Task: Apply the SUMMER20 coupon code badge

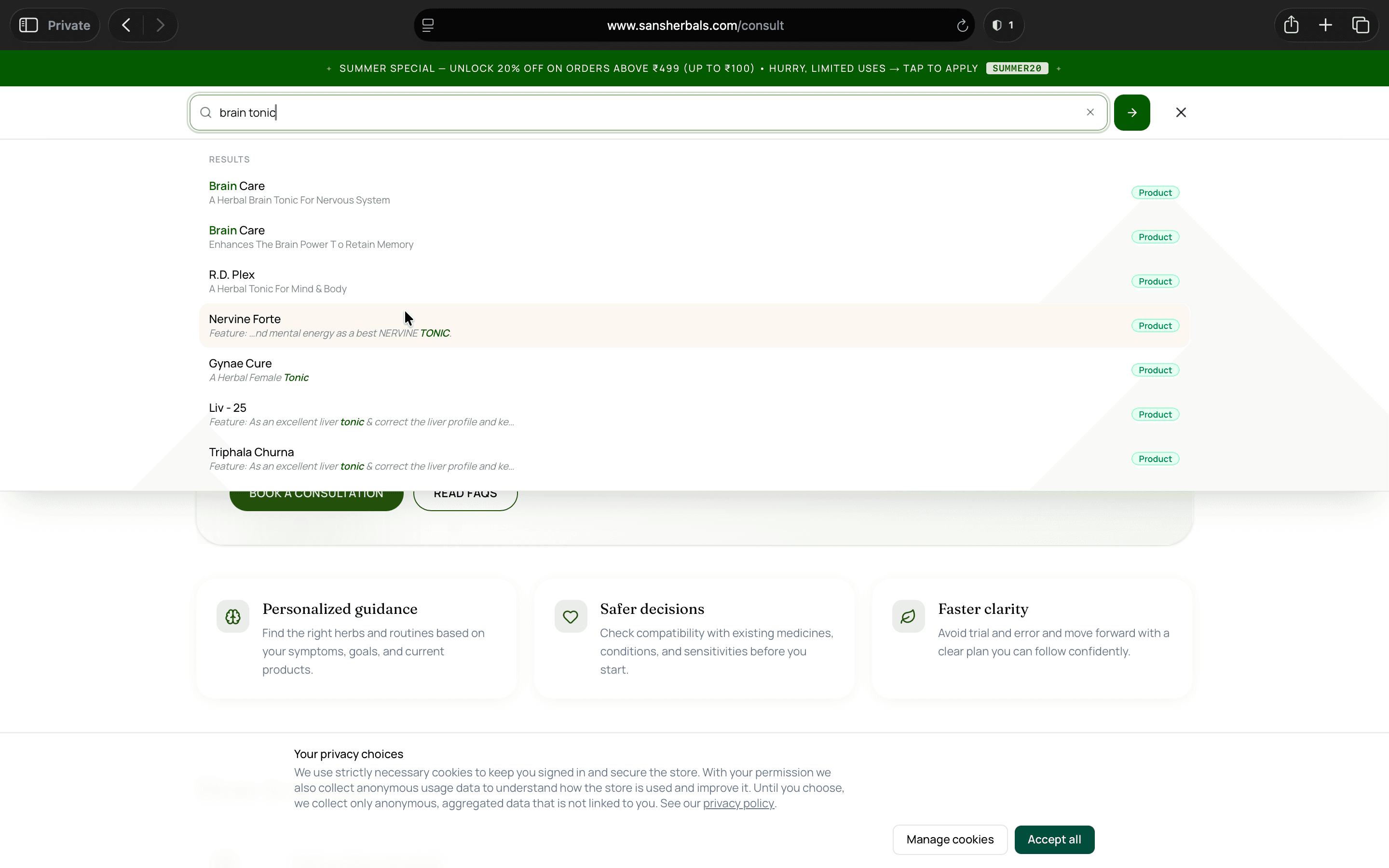Action: (x=1017, y=68)
